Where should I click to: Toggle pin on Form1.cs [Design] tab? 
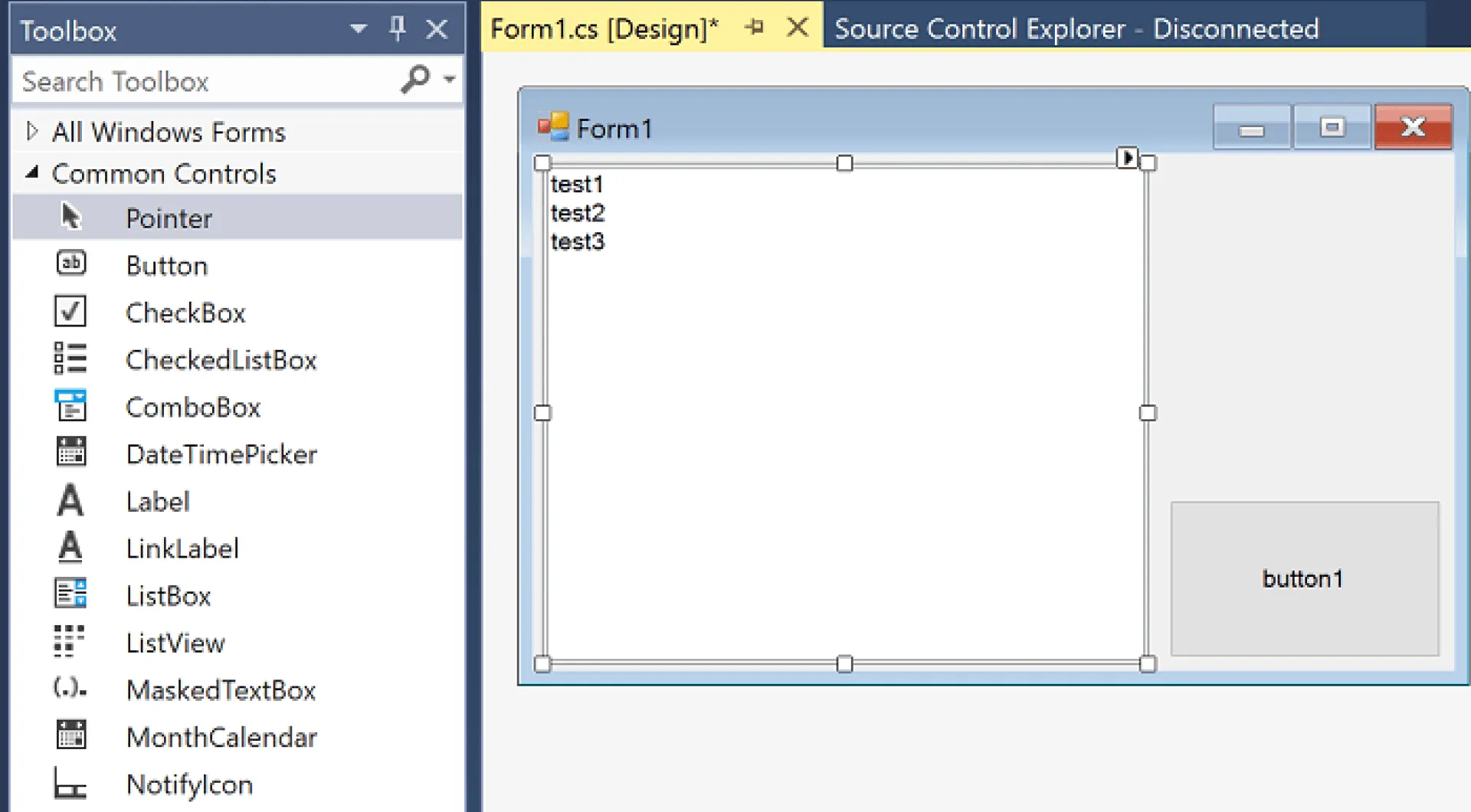[x=755, y=28]
